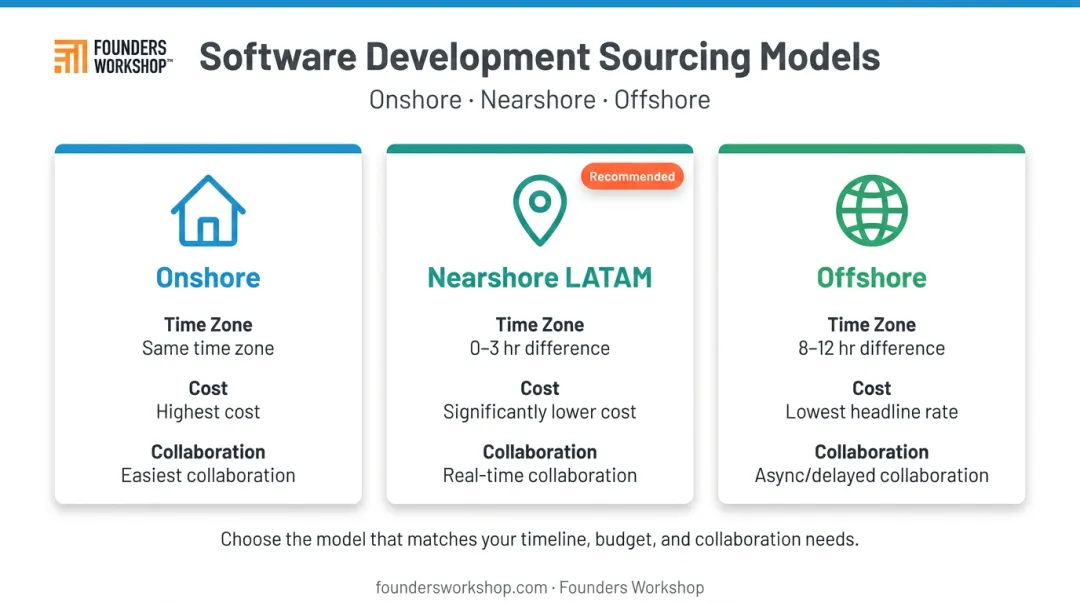Click the Cost label in Nearshore LATAM card
The width and height of the screenshot is (1080, 603).
540,389
